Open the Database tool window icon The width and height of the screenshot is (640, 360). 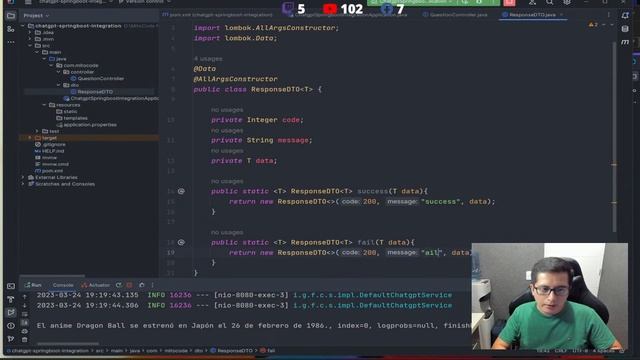tap(625, 29)
